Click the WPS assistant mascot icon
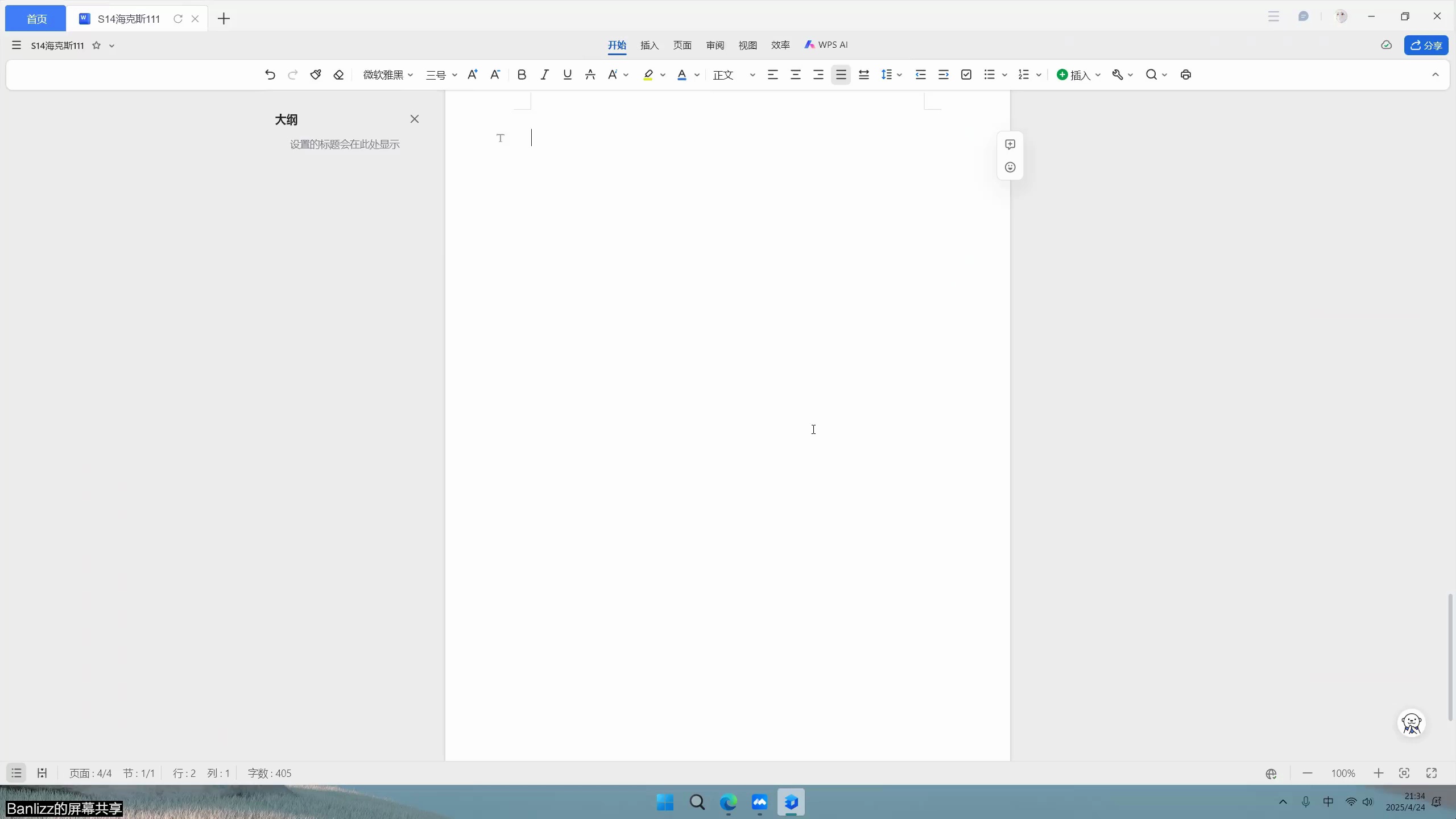This screenshot has height=819, width=1456. click(1412, 723)
